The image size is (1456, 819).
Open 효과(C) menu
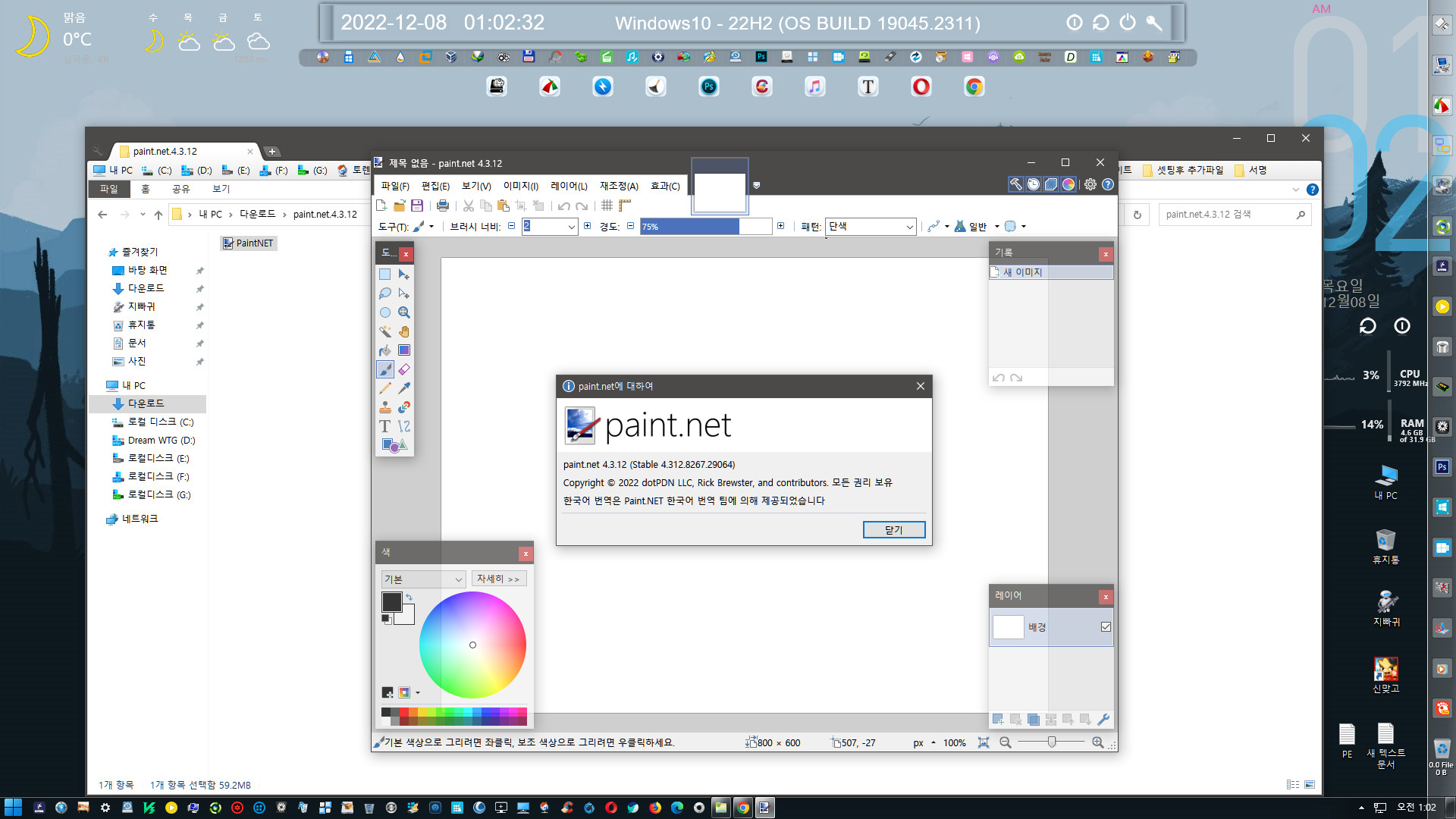click(x=665, y=186)
